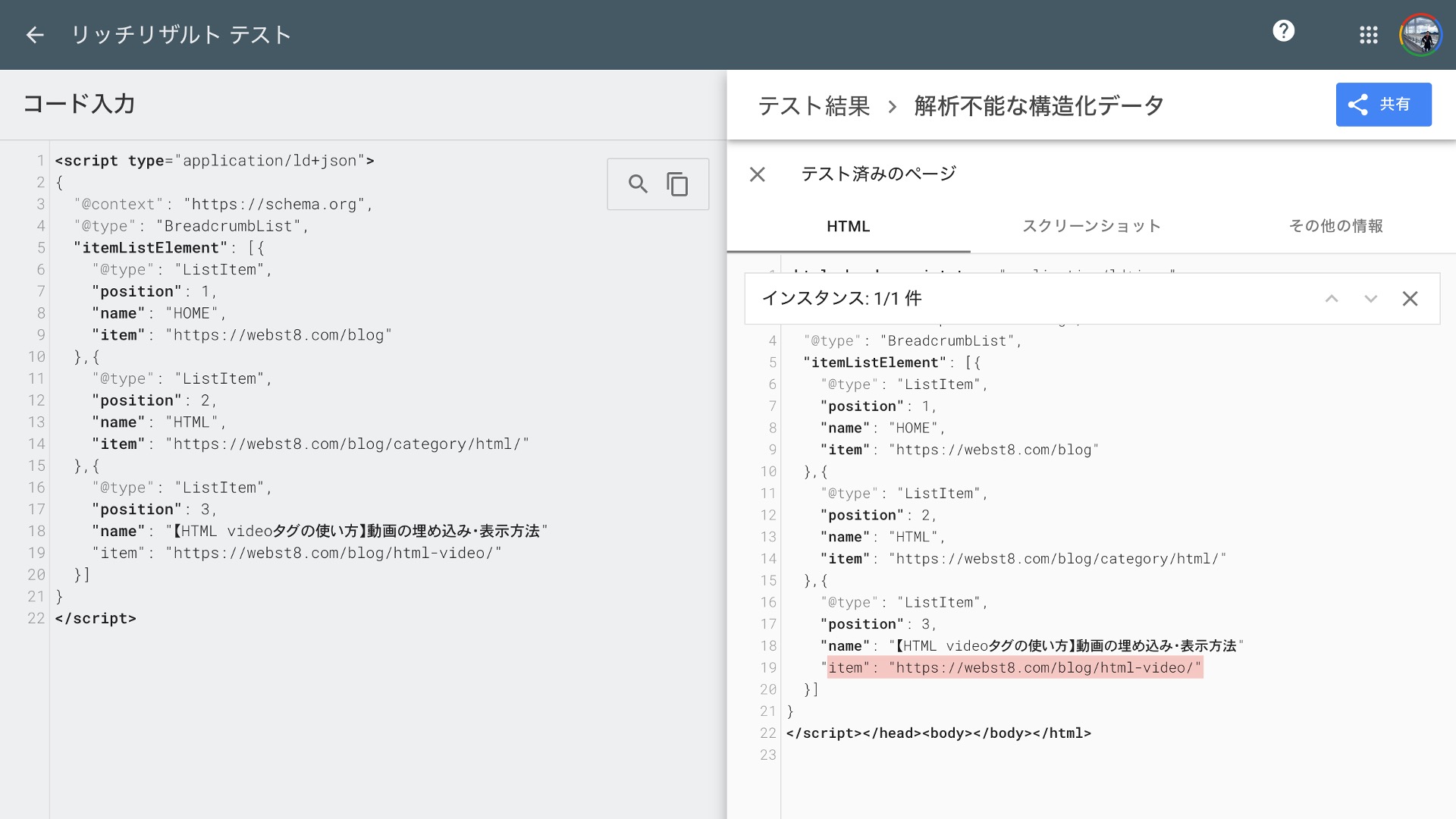Click "itemListElement" line in code input
The image size is (1456, 819).
tap(169, 248)
